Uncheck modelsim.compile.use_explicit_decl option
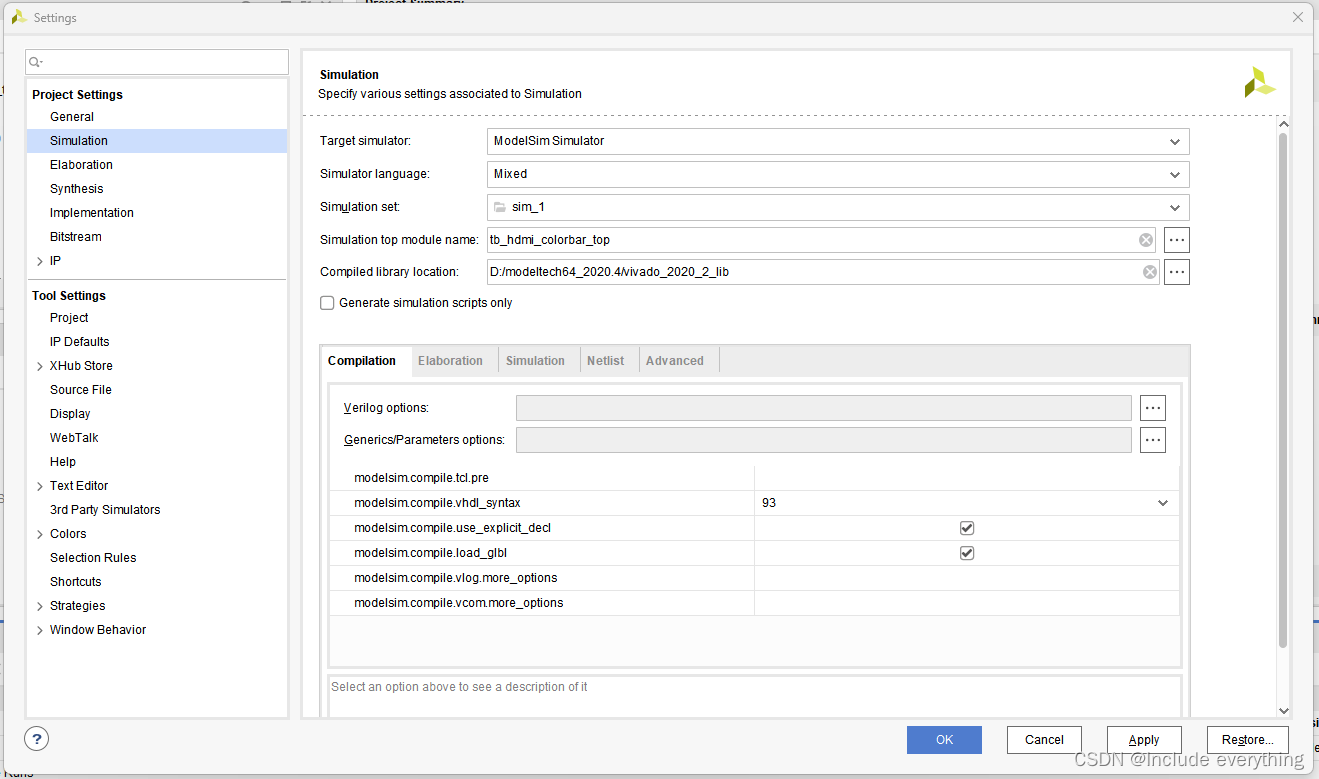This screenshot has width=1319, height=779. tap(967, 528)
